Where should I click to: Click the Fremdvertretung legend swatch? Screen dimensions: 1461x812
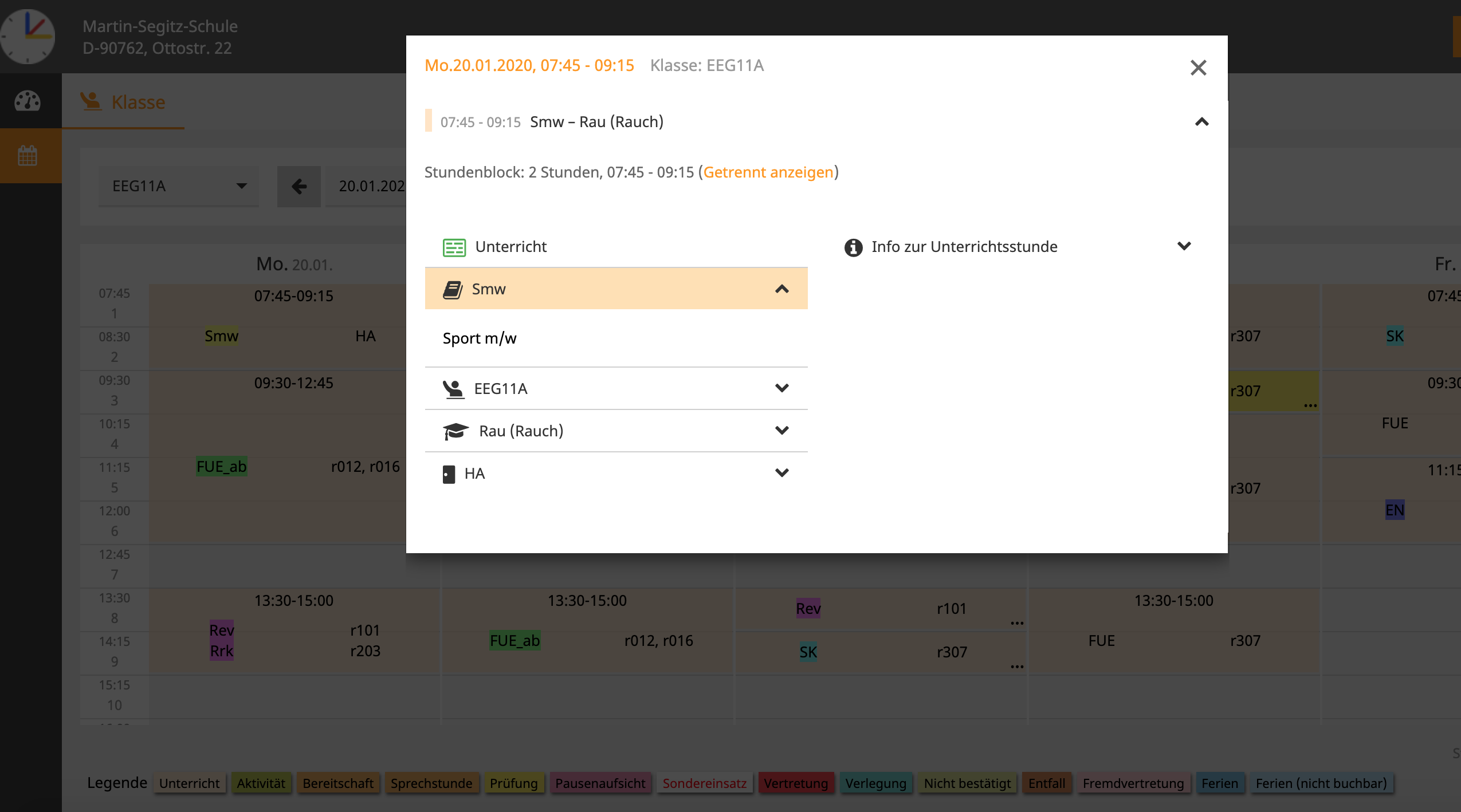tap(1133, 783)
